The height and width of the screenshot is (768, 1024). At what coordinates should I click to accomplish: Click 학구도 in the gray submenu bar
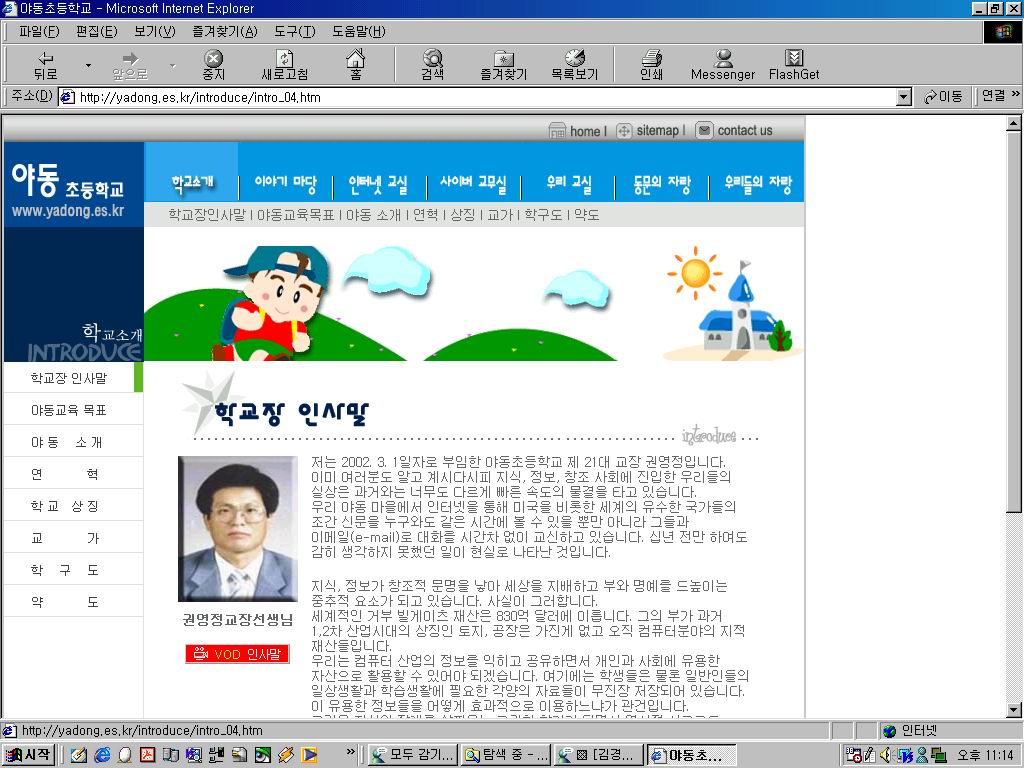point(543,214)
